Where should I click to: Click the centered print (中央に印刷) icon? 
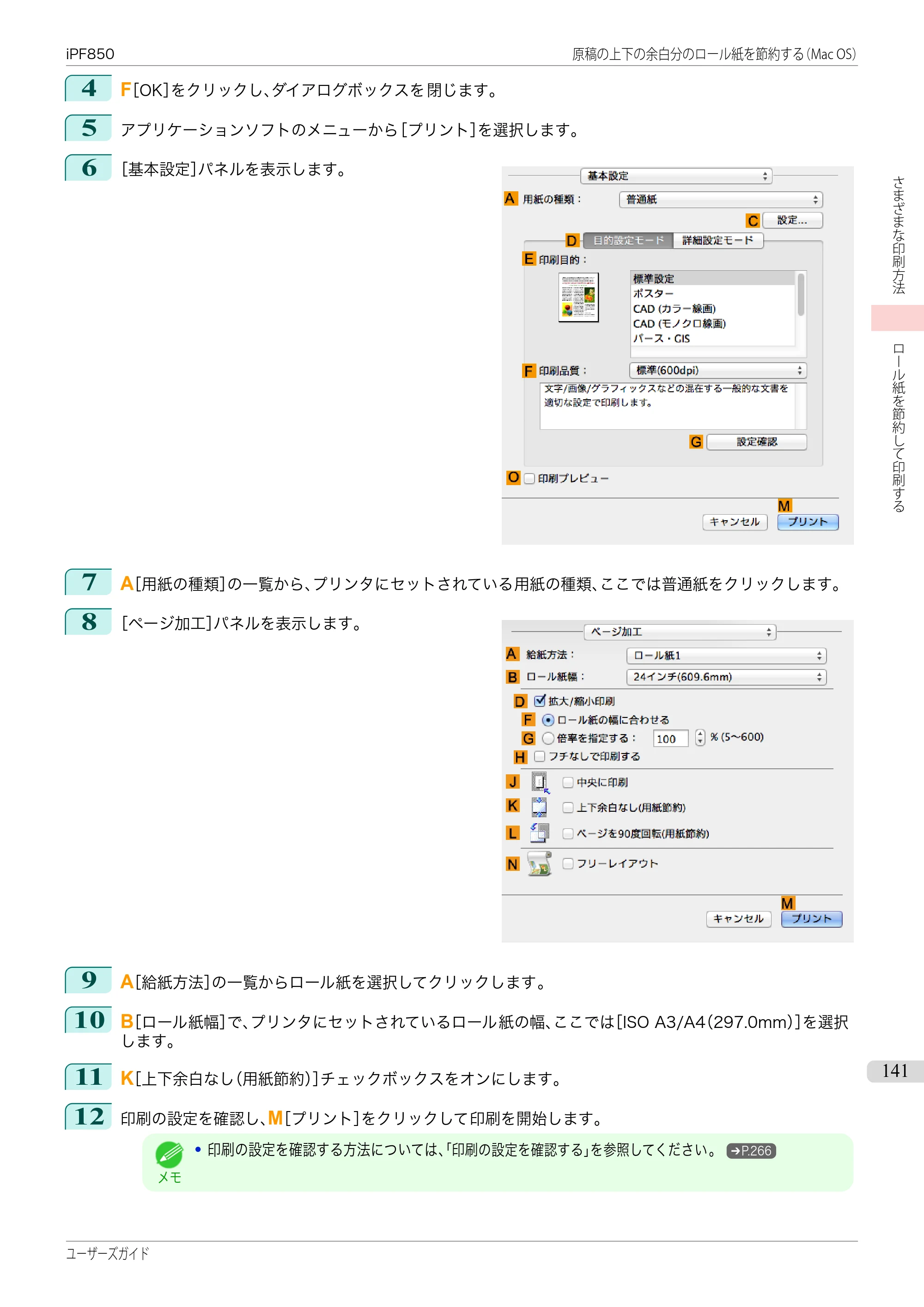click(x=540, y=782)
